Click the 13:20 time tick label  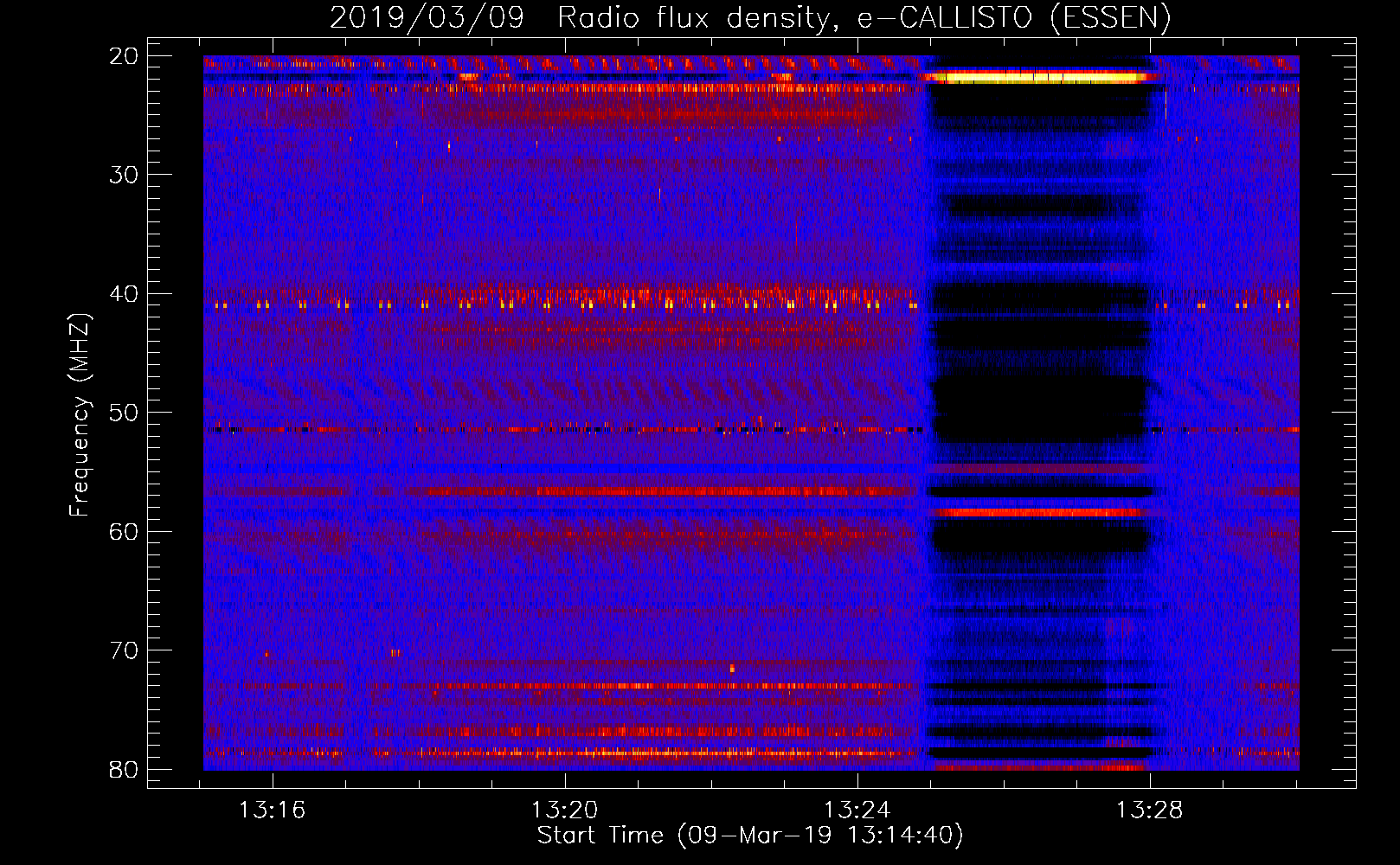[565, 811]
